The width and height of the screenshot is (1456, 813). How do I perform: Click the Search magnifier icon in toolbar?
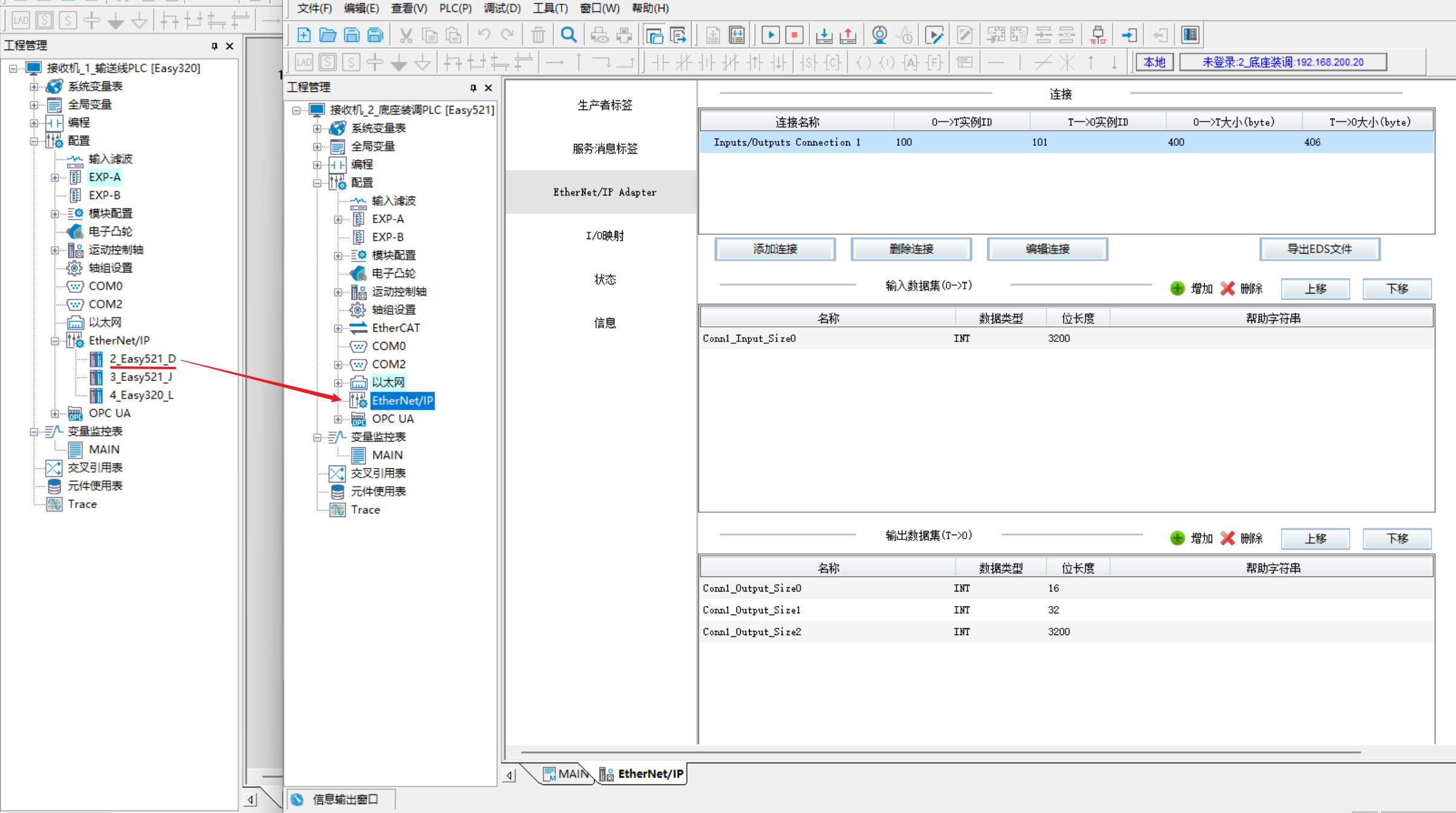(568, 35)
